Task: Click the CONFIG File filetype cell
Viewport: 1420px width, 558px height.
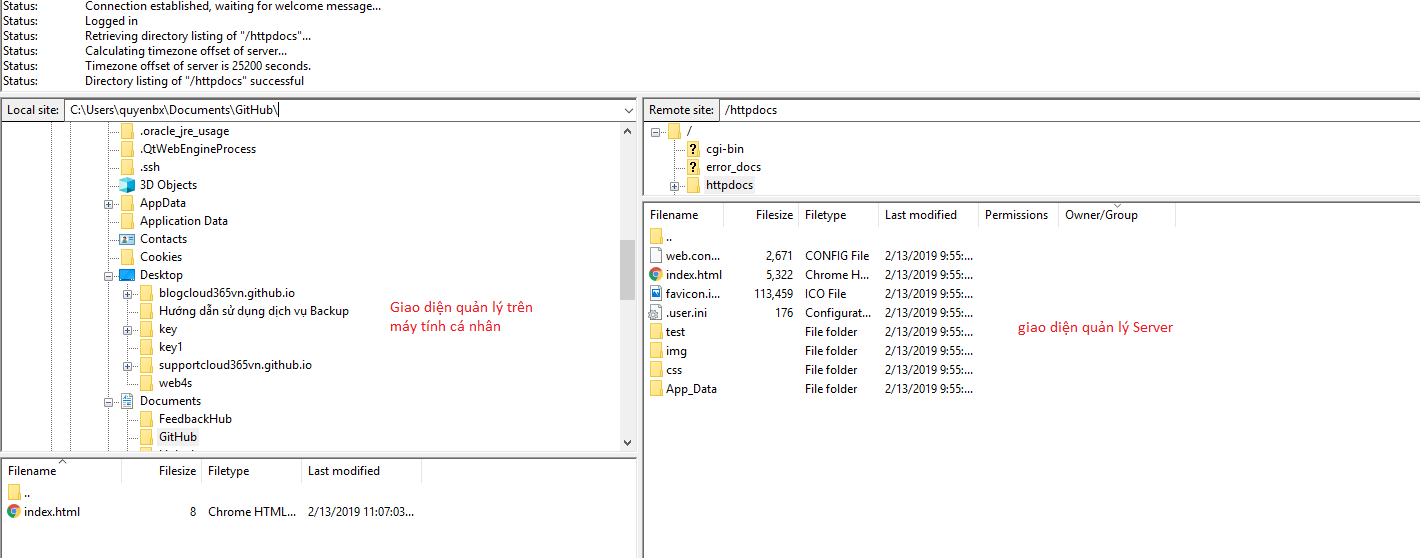Action: 837,256
